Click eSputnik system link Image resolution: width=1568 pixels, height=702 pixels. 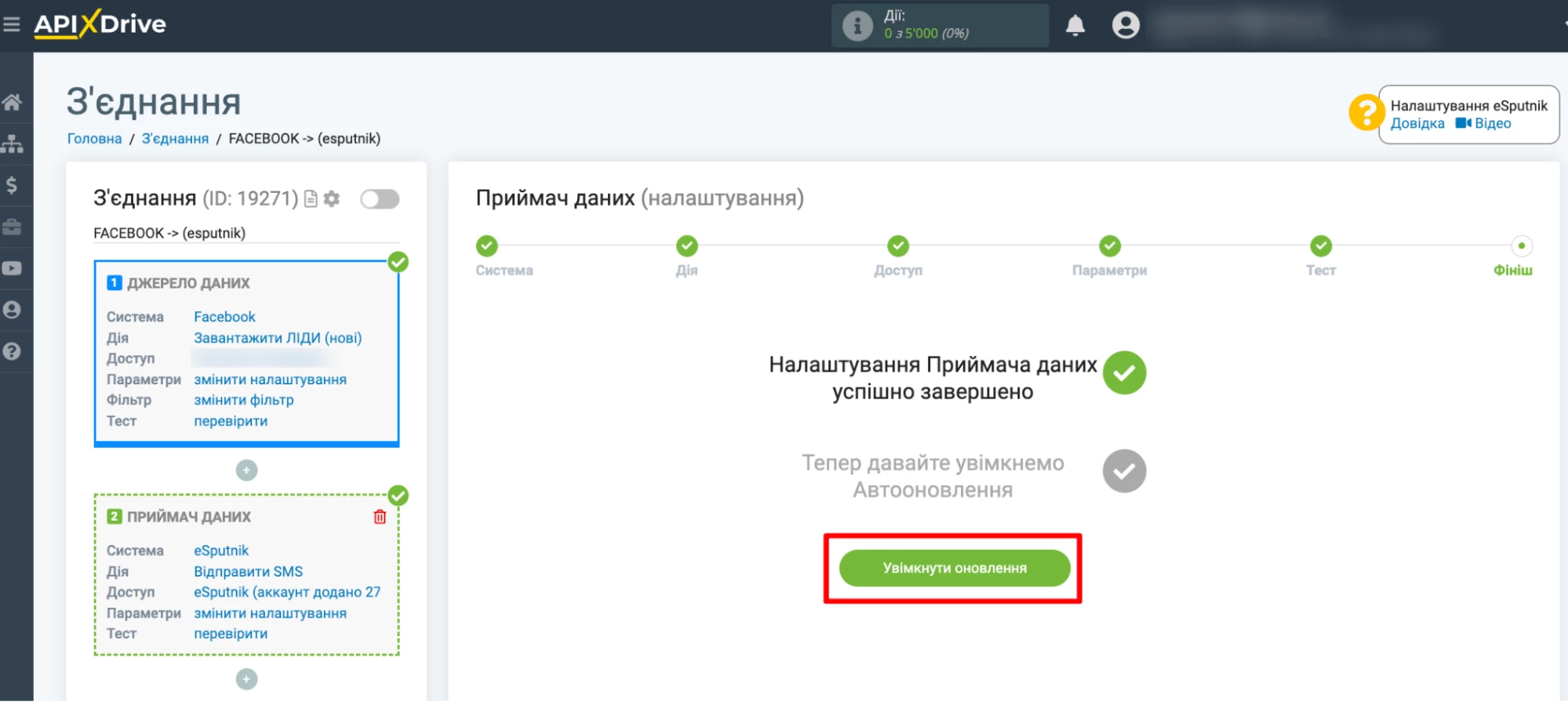pyautogui.click(x=221, y=551)
